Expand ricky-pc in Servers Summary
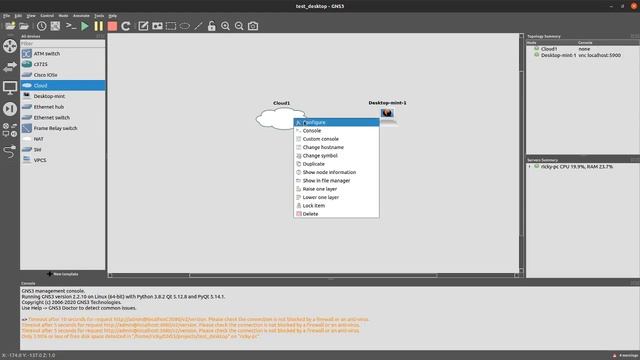Image resolution: width=640 pixels, height=360 pixels. click(x=530, y=167)
